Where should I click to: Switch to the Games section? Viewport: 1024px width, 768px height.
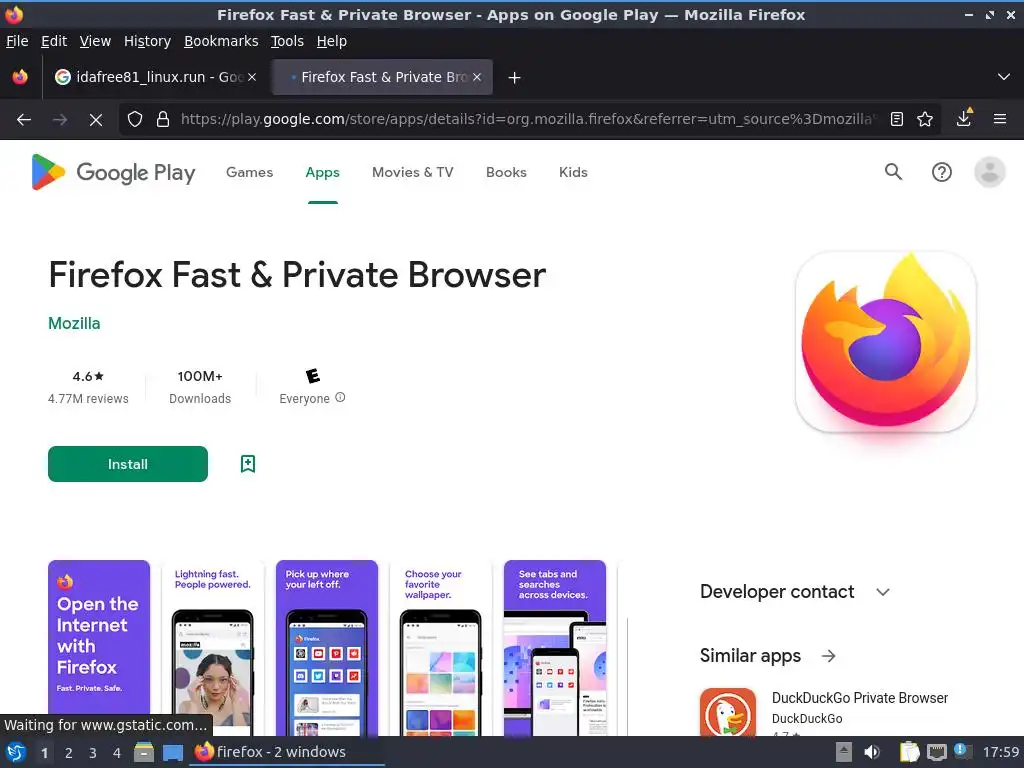tap(249, 172)
